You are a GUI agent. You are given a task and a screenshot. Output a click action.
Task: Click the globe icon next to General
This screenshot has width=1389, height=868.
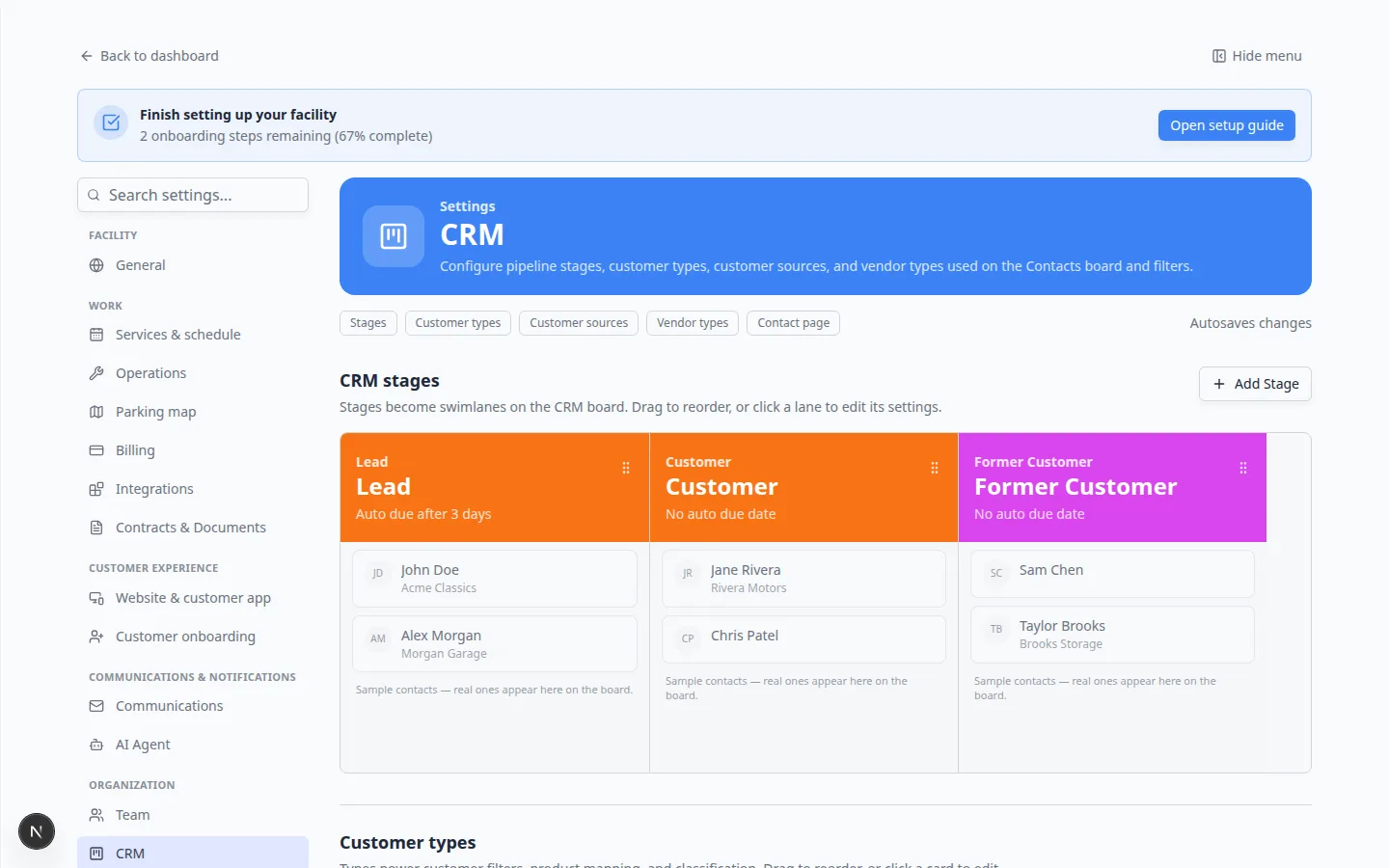point(96,265)
